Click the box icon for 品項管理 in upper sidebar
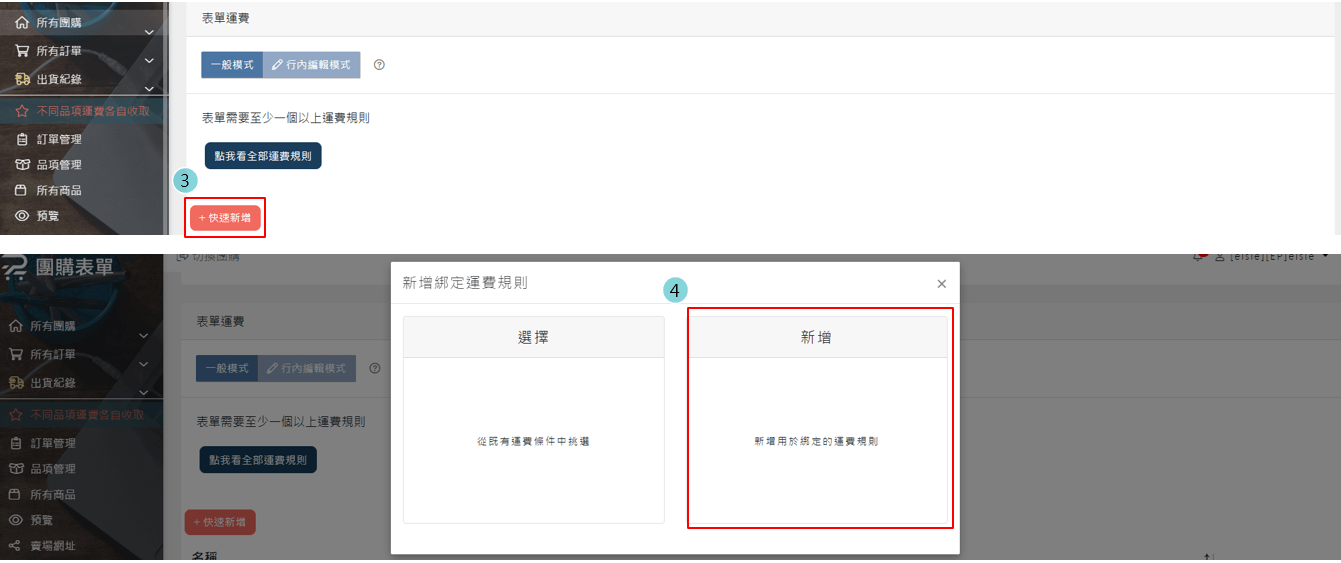The width and height of the screenshot is (1341, 563). pos(21,165)
